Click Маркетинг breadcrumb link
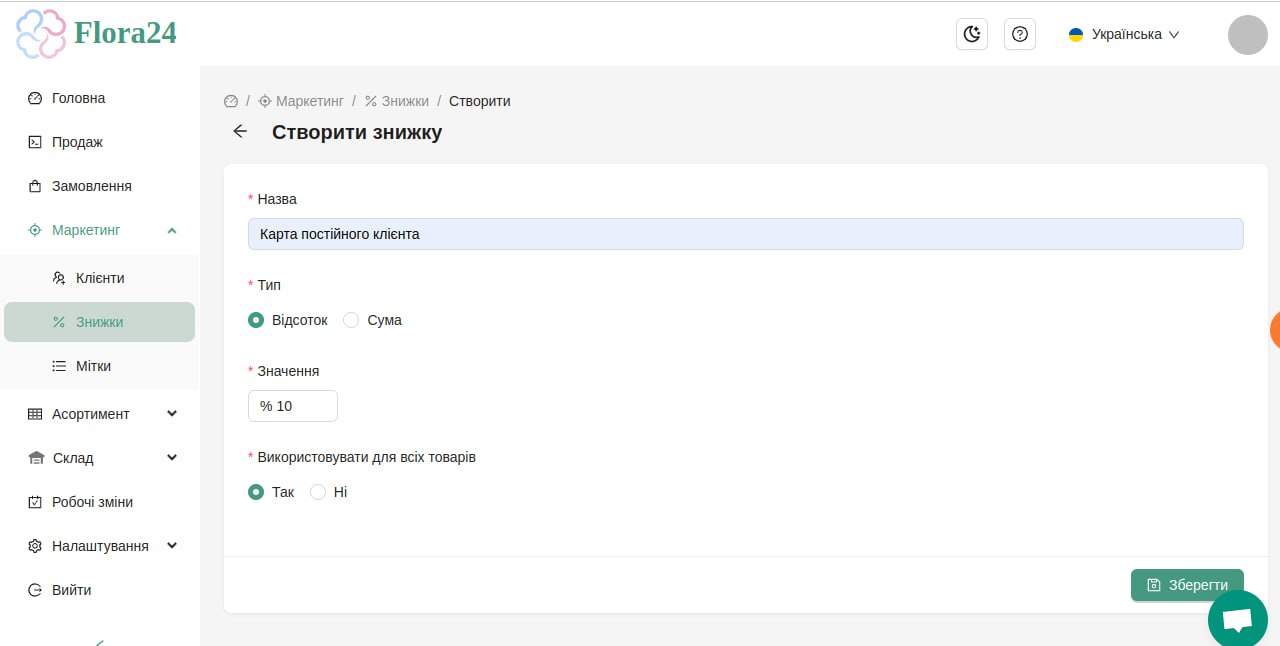Screen dimensions: 1280x646 pos(301,101)
